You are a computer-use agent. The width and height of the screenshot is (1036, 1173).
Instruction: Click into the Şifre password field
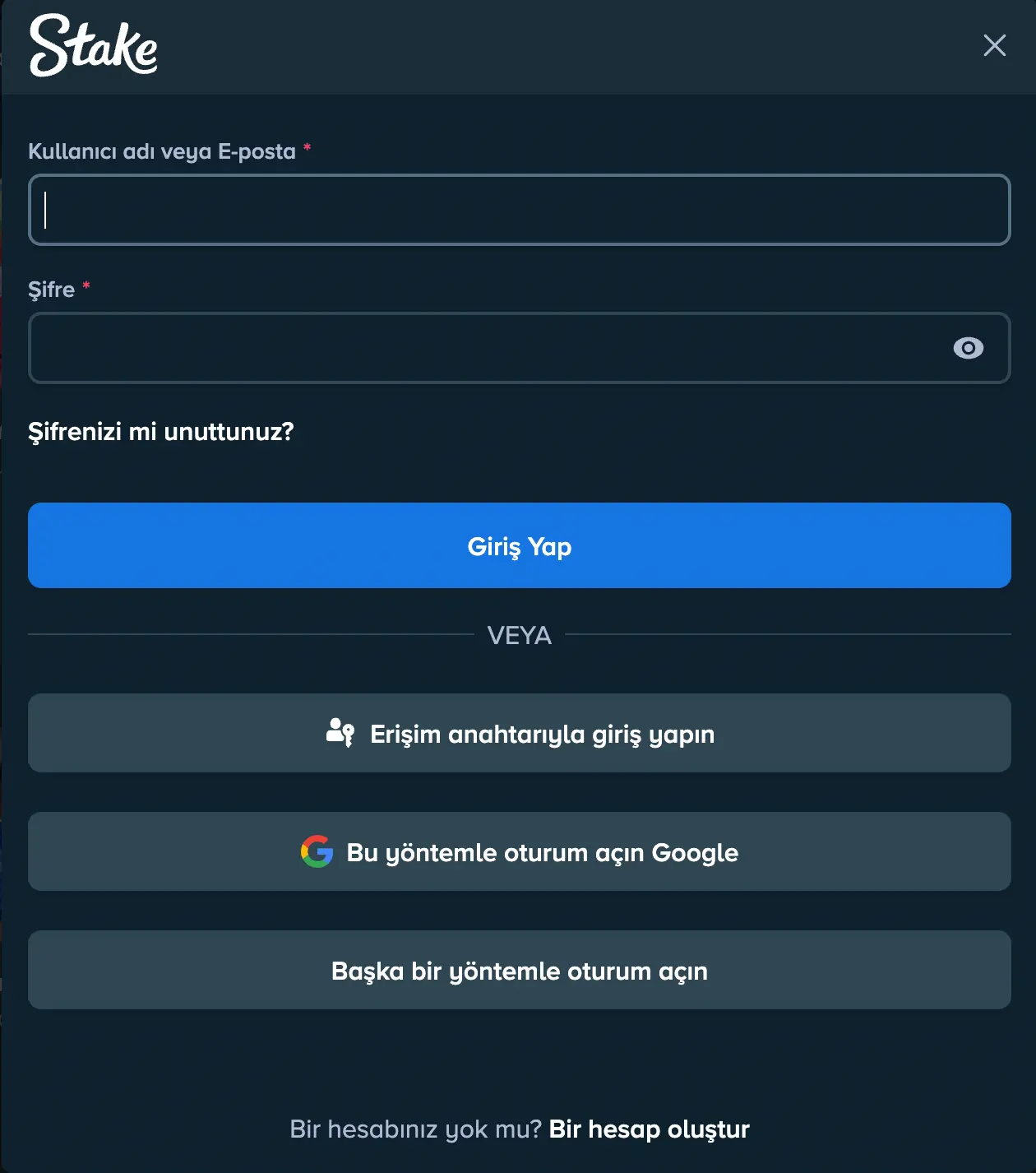point(485,348)
